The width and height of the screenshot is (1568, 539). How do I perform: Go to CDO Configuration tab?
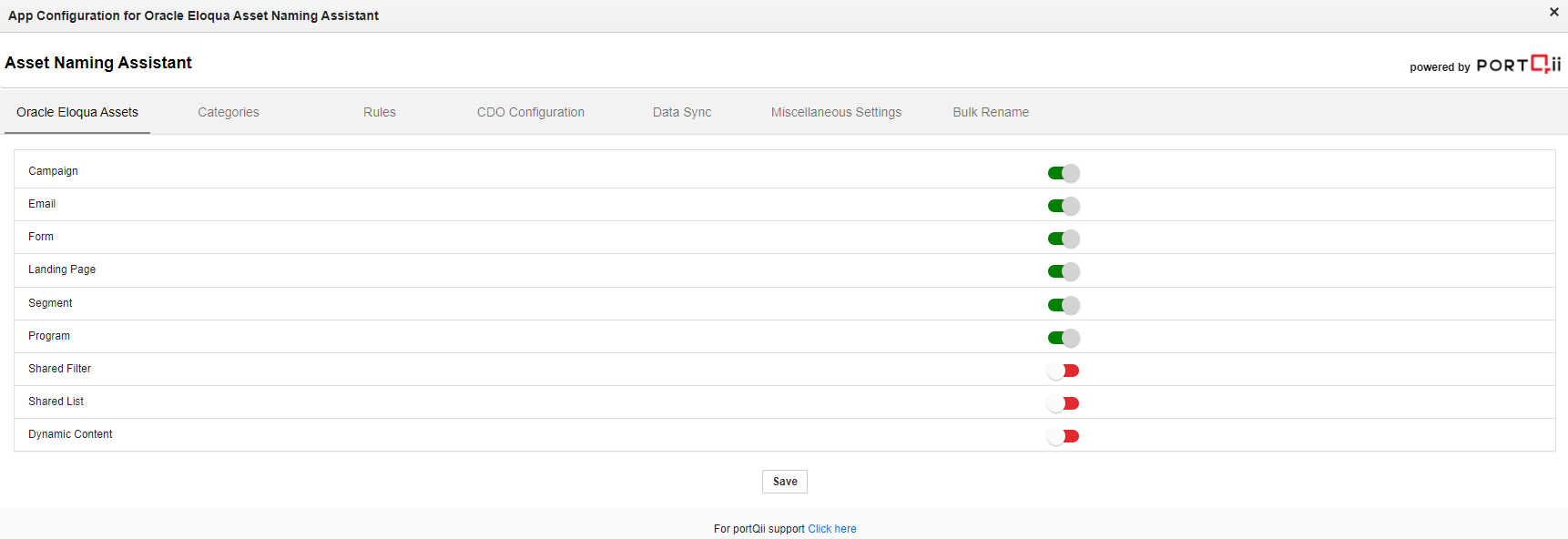pyautogui.click(x=531, y=112)
